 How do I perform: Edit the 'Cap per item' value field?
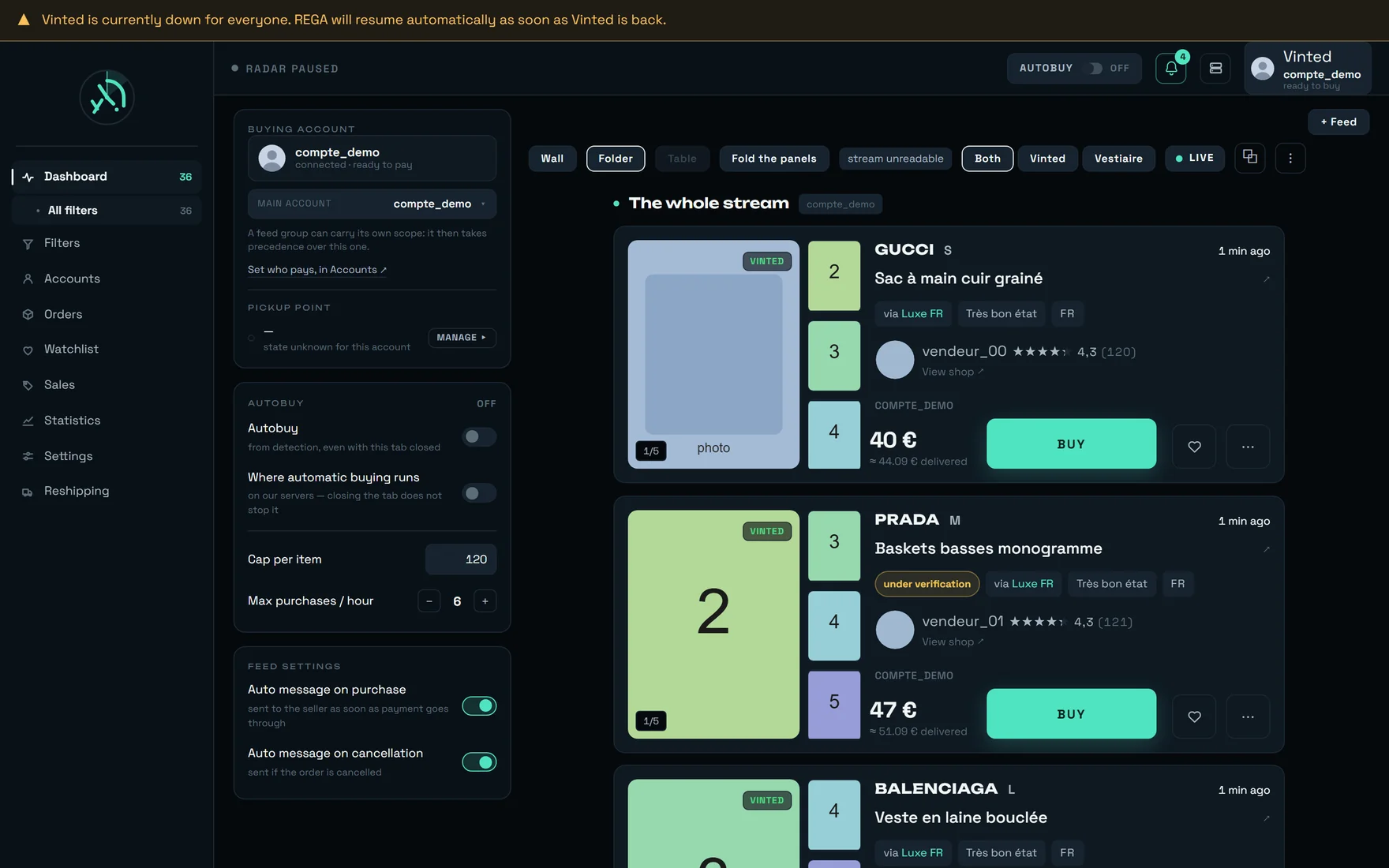[x=461, y=559]
